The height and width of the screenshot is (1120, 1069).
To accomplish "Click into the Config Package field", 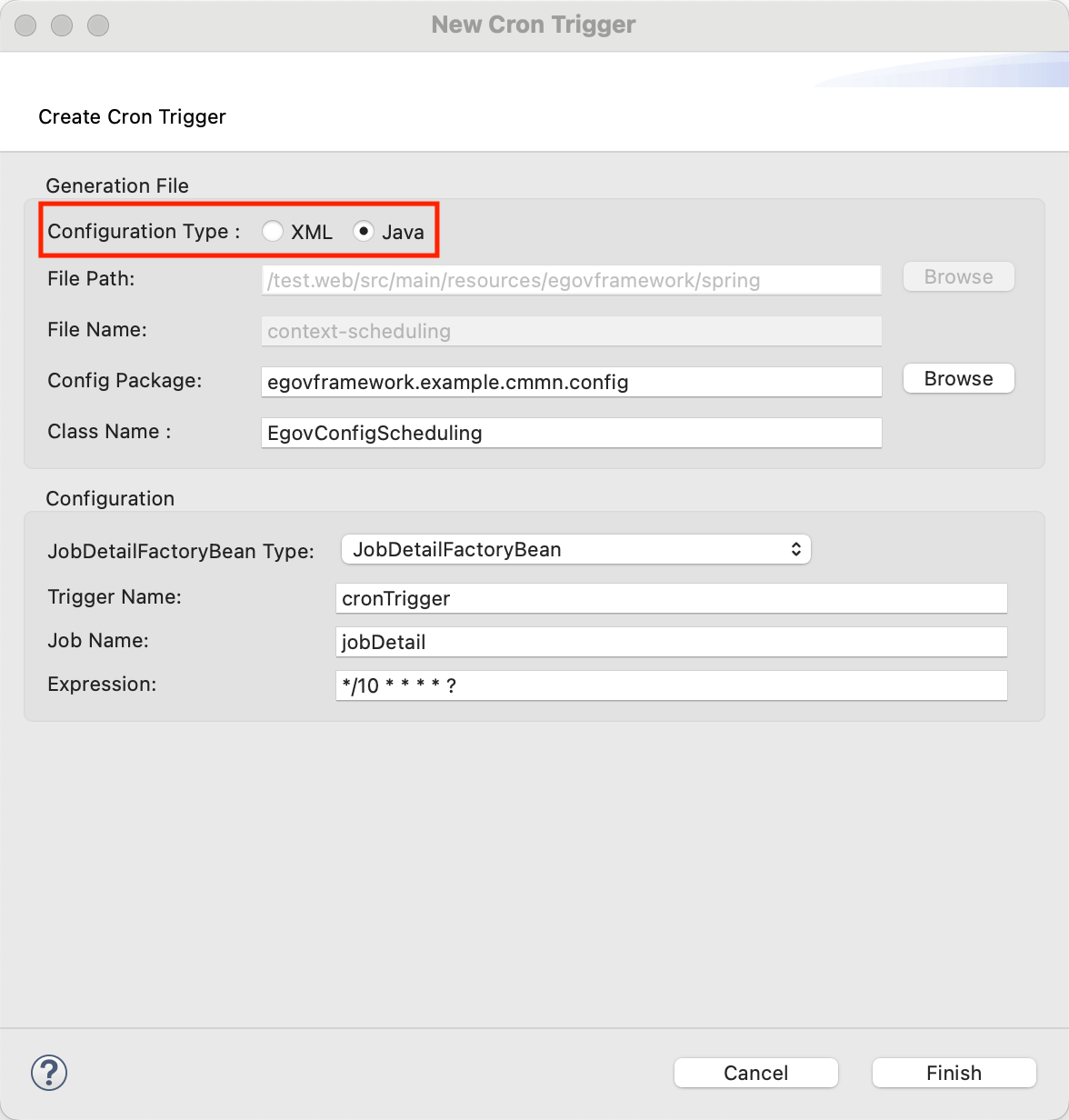I will click(x=571, y=382).
